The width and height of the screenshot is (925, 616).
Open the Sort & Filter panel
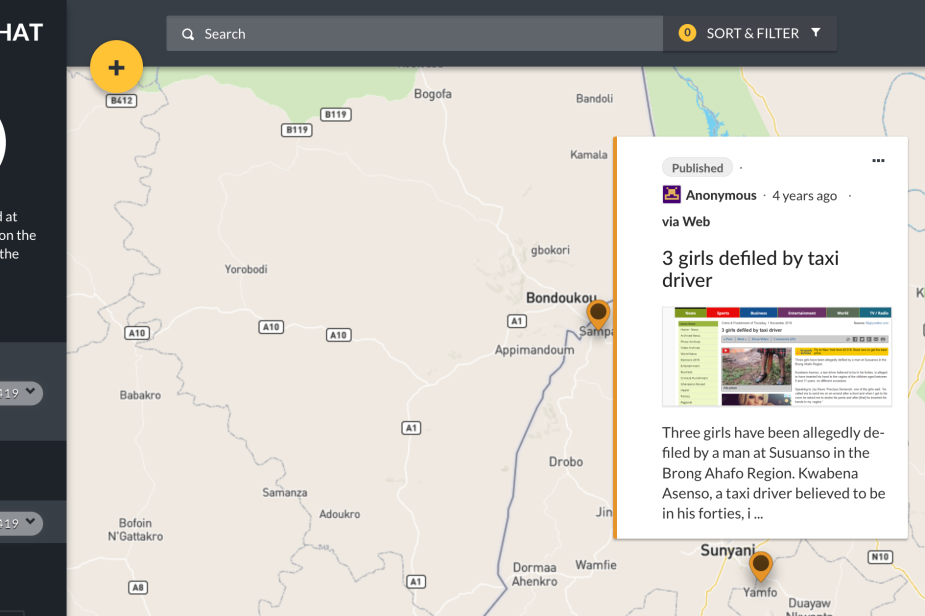752,33
